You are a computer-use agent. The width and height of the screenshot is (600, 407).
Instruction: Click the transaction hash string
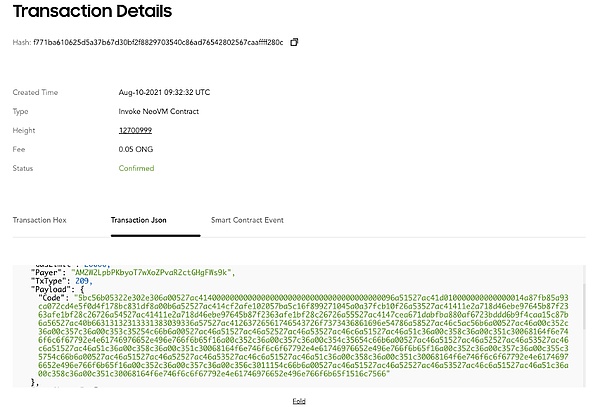coord(157,42)
